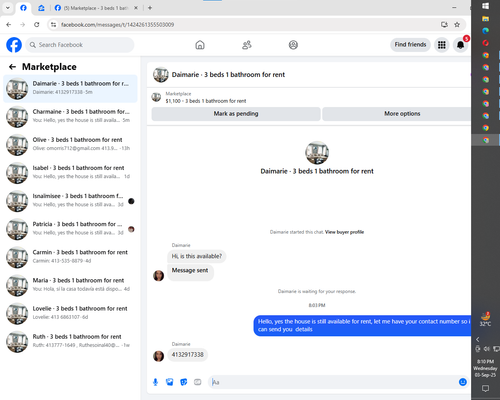Open the 32°C weather widget
Image resolution: width=500 pixels, height=400 pixels.
coord(485,319)
